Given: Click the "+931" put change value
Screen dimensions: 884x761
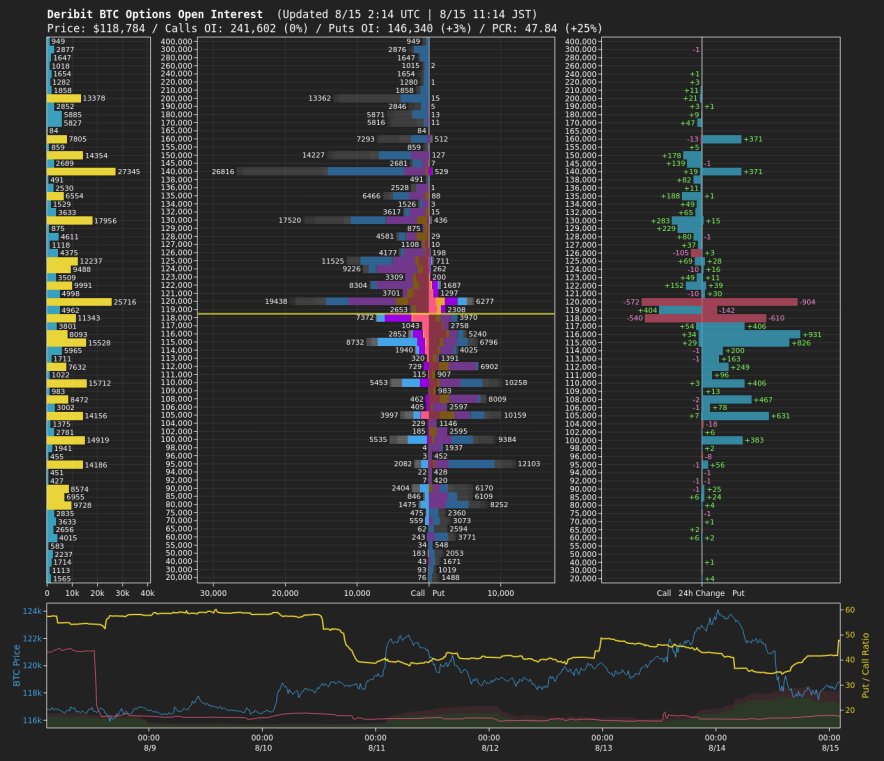Looking at the screenshot, I should coord(812,335).
